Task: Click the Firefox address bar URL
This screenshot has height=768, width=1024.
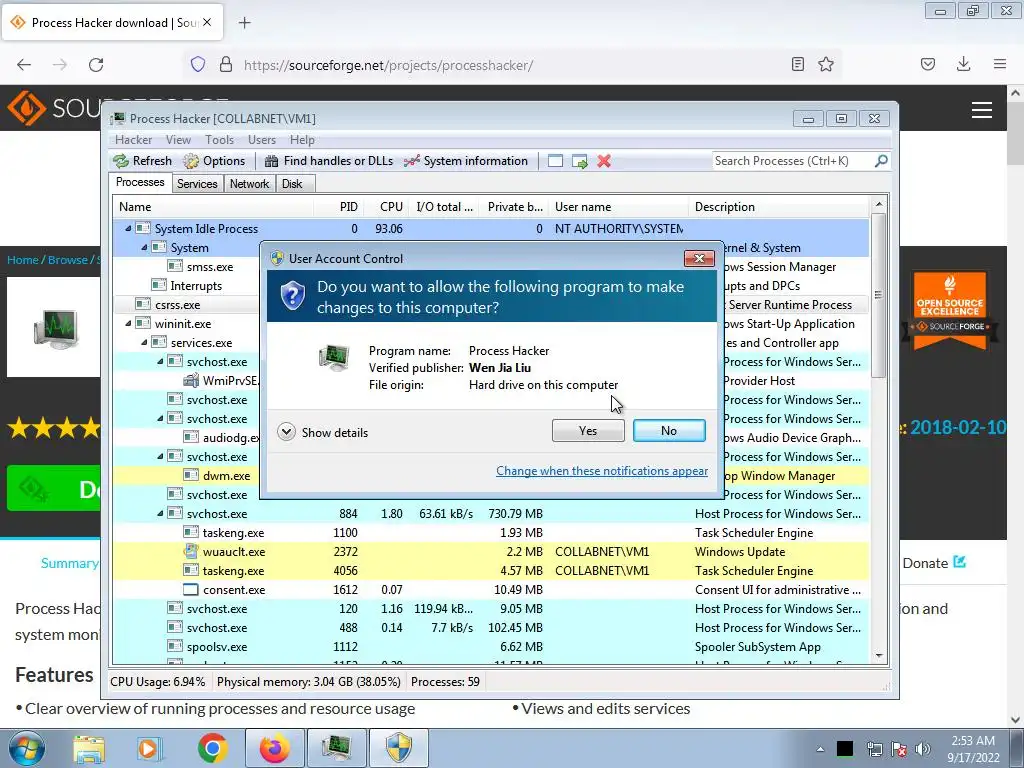Action: 388,65
